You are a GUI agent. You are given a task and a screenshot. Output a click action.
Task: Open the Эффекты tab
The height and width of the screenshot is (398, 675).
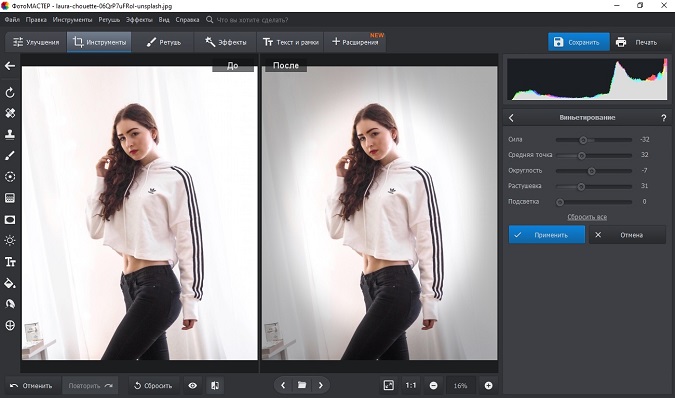pos(226,42)
